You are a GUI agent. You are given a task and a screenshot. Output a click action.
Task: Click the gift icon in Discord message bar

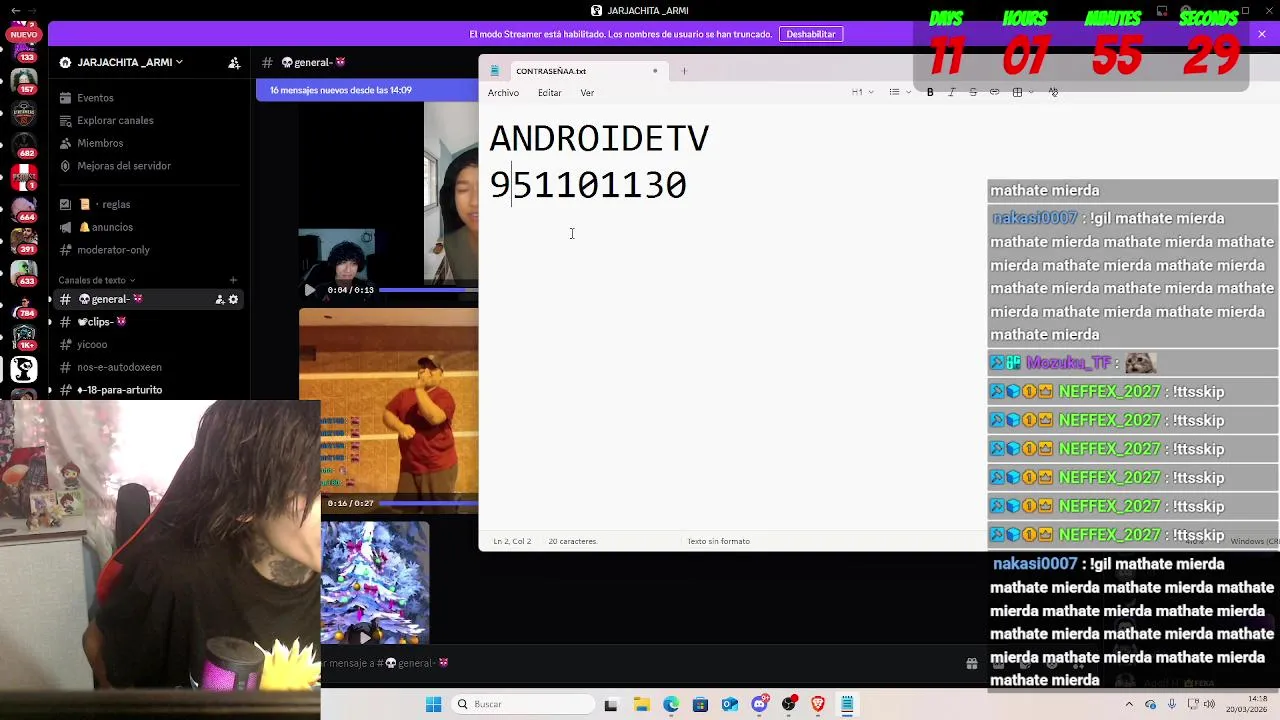(x=971, y=663)
